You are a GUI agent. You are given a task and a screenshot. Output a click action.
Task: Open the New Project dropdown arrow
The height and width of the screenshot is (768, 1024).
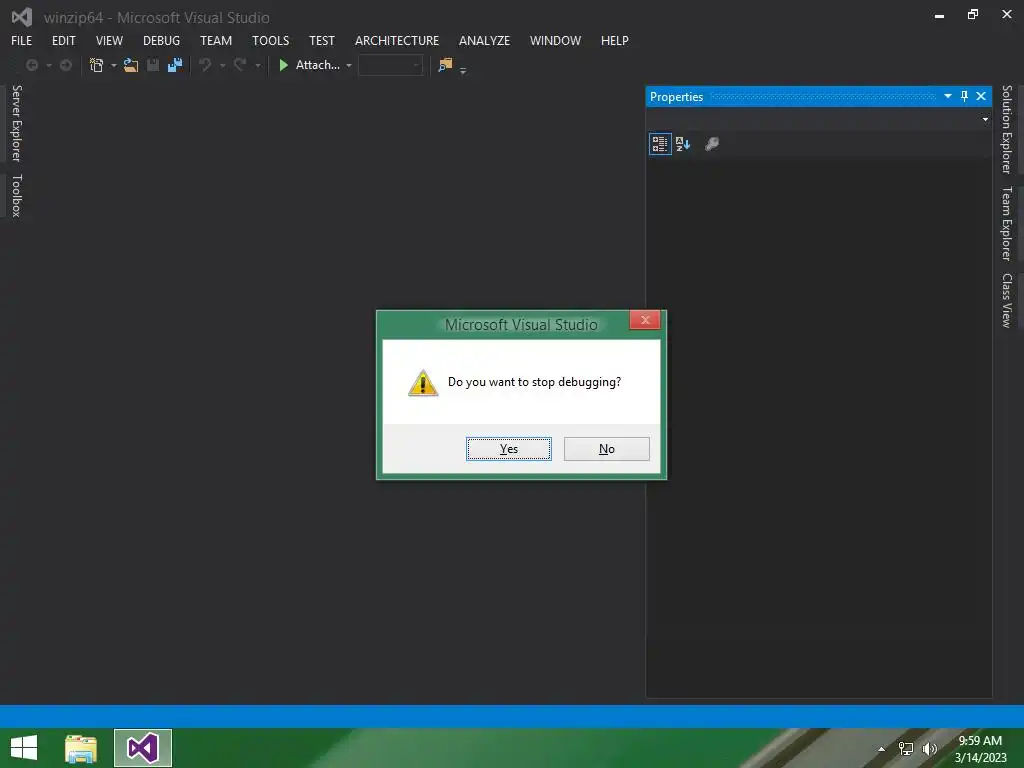point(114,65)
